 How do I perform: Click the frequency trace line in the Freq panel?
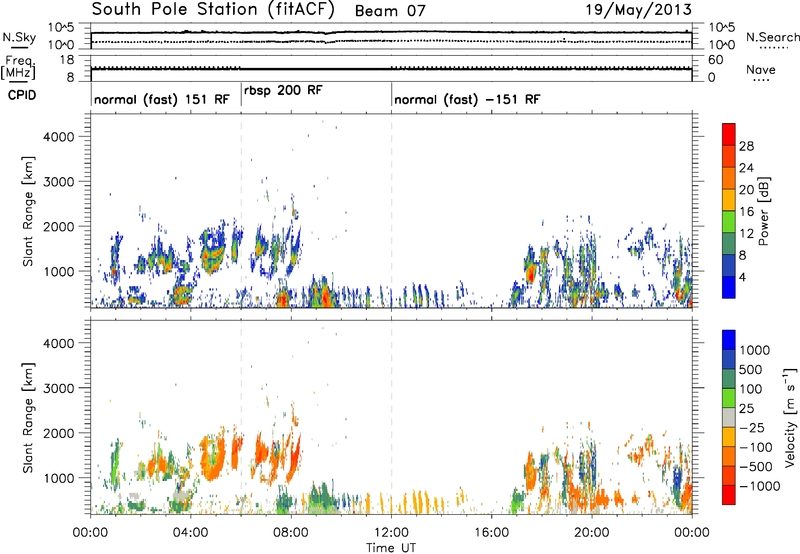point(391,69)
